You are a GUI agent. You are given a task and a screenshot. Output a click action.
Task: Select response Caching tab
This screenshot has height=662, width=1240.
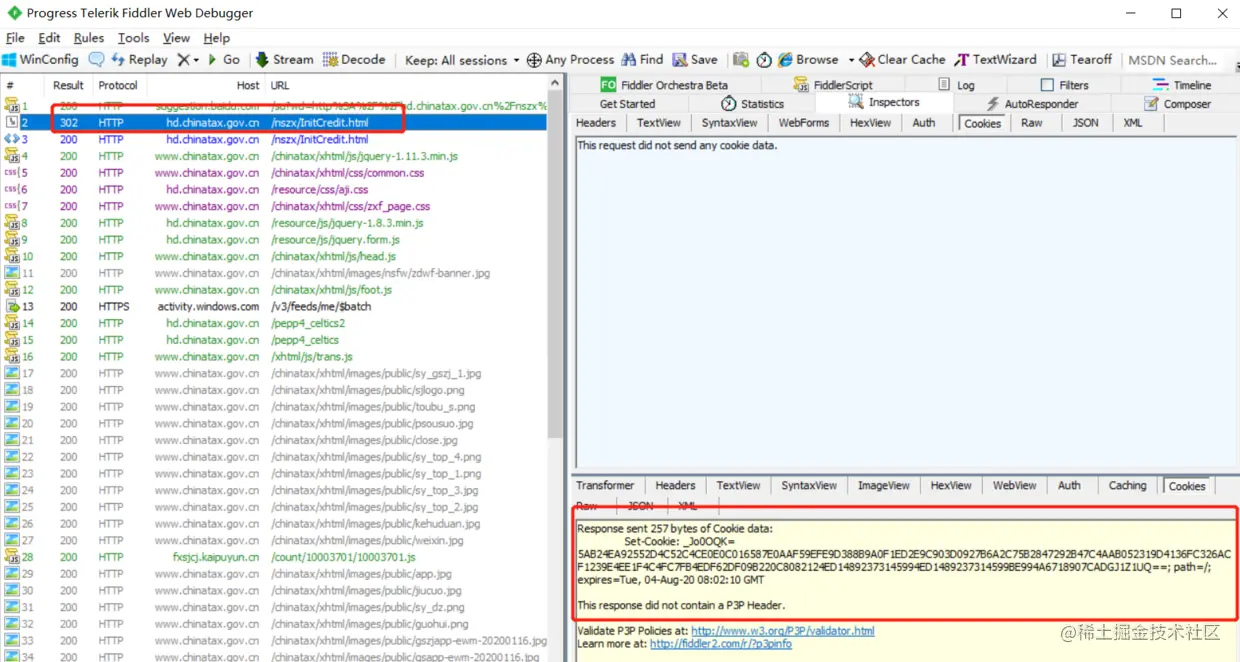pos(1127,486)
